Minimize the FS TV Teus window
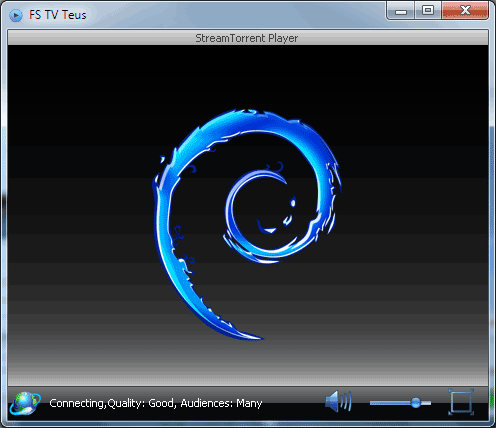Viewport: 496px width, 428px height. tap(401, 11)
